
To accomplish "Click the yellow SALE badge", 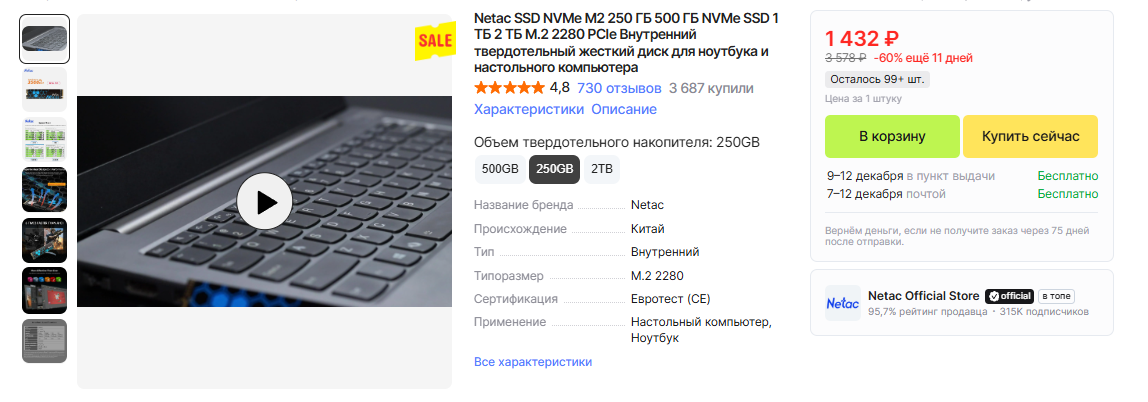I will pos(435,41).
